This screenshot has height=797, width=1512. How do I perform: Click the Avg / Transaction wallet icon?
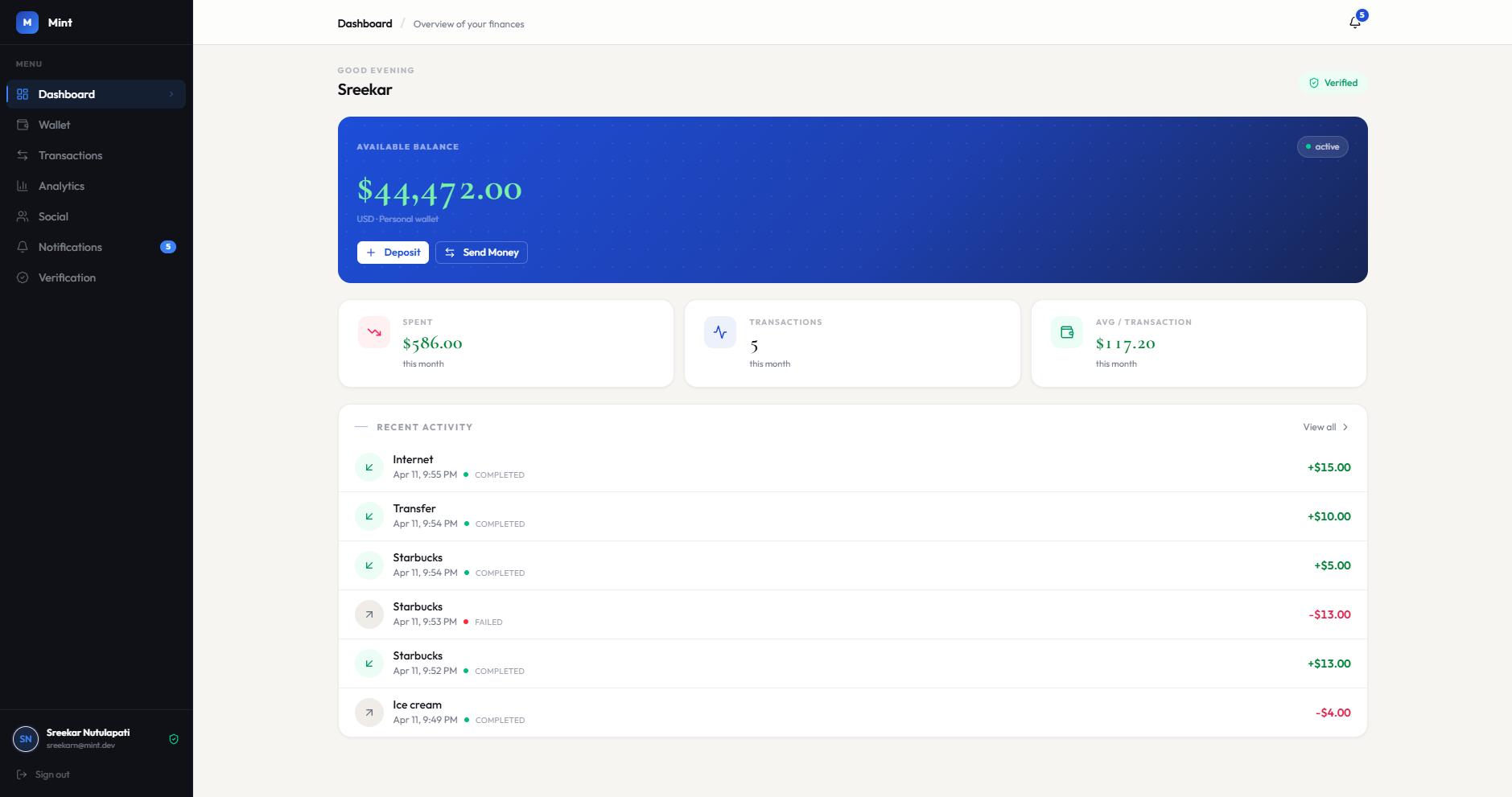tap(1067, 332)
